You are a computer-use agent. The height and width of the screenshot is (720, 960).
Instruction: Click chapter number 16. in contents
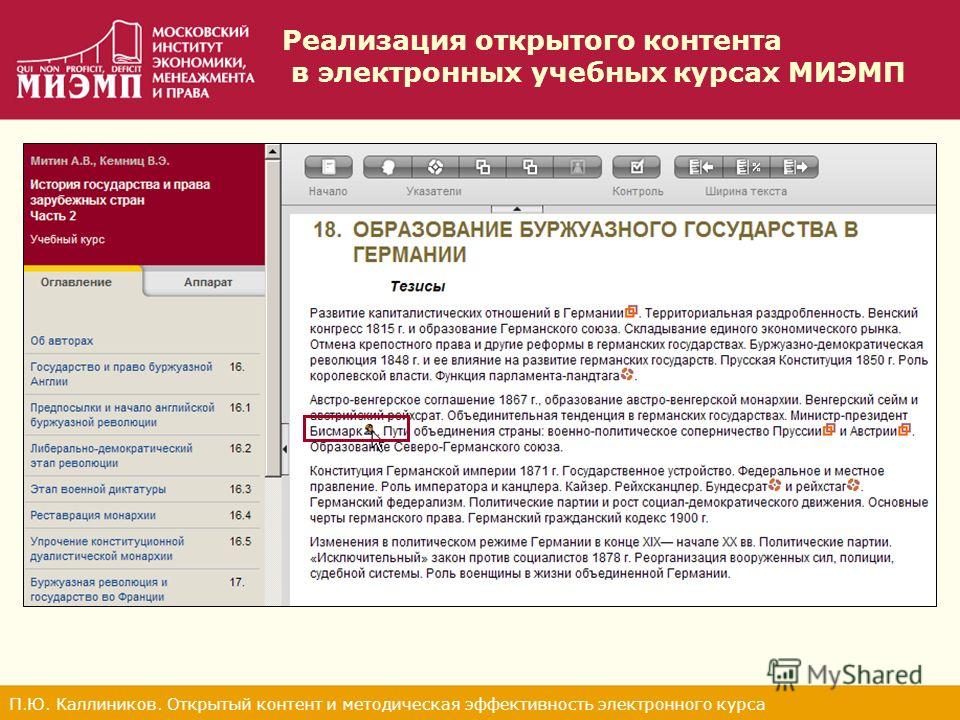click(x=237, y=367)
